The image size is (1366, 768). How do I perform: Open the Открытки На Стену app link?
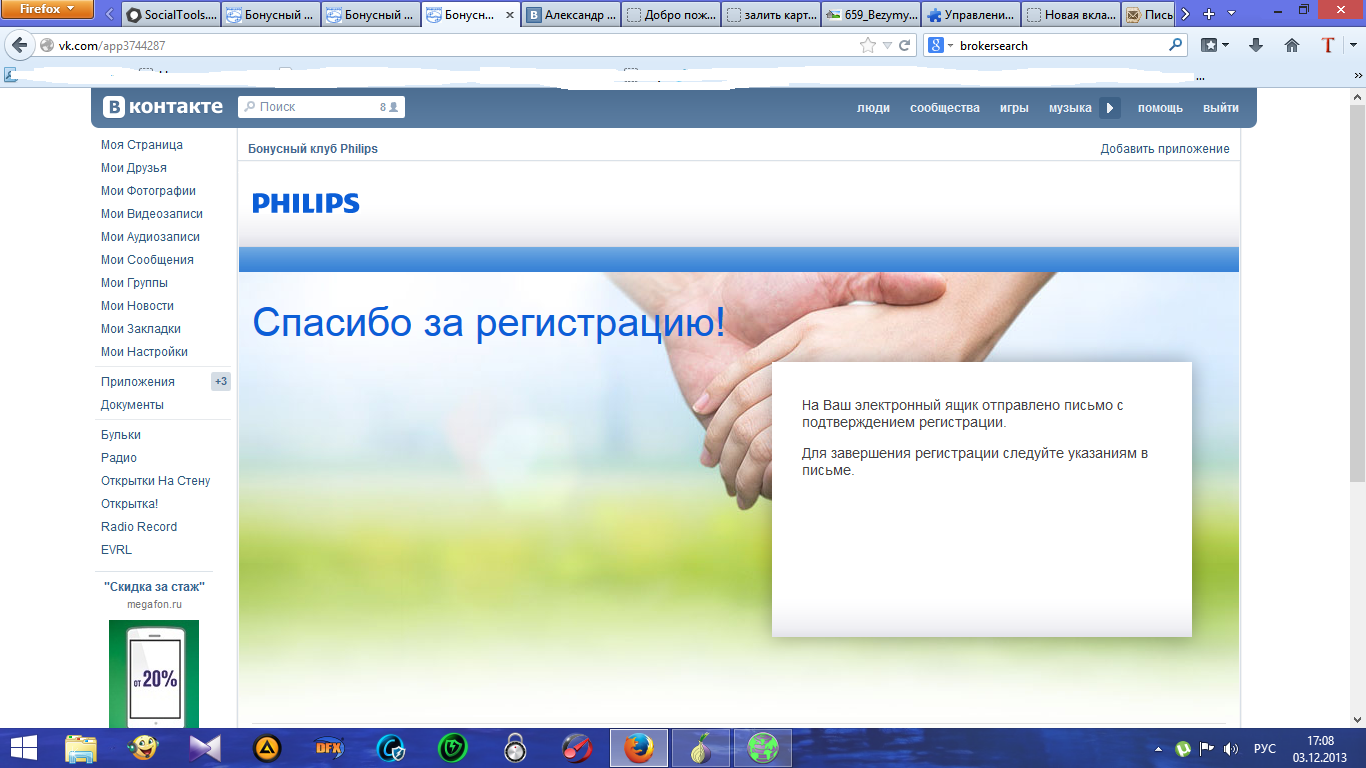click(x=155, y=481)
